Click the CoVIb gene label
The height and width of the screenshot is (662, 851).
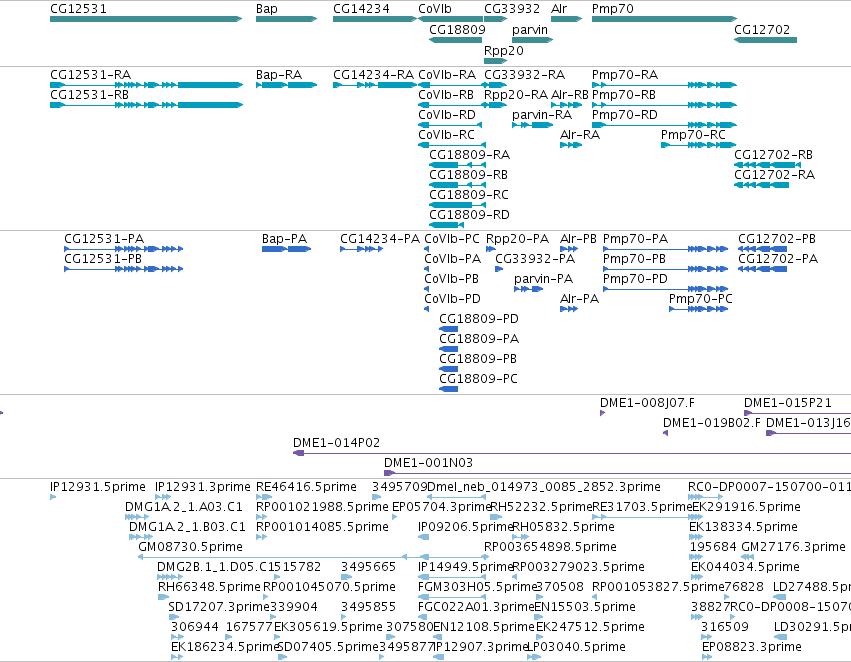[x=435, y=9]
